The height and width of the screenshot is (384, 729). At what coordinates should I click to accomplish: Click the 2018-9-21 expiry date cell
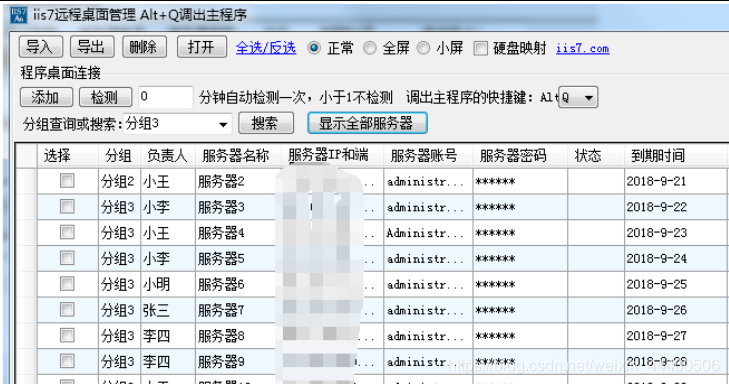675,181
